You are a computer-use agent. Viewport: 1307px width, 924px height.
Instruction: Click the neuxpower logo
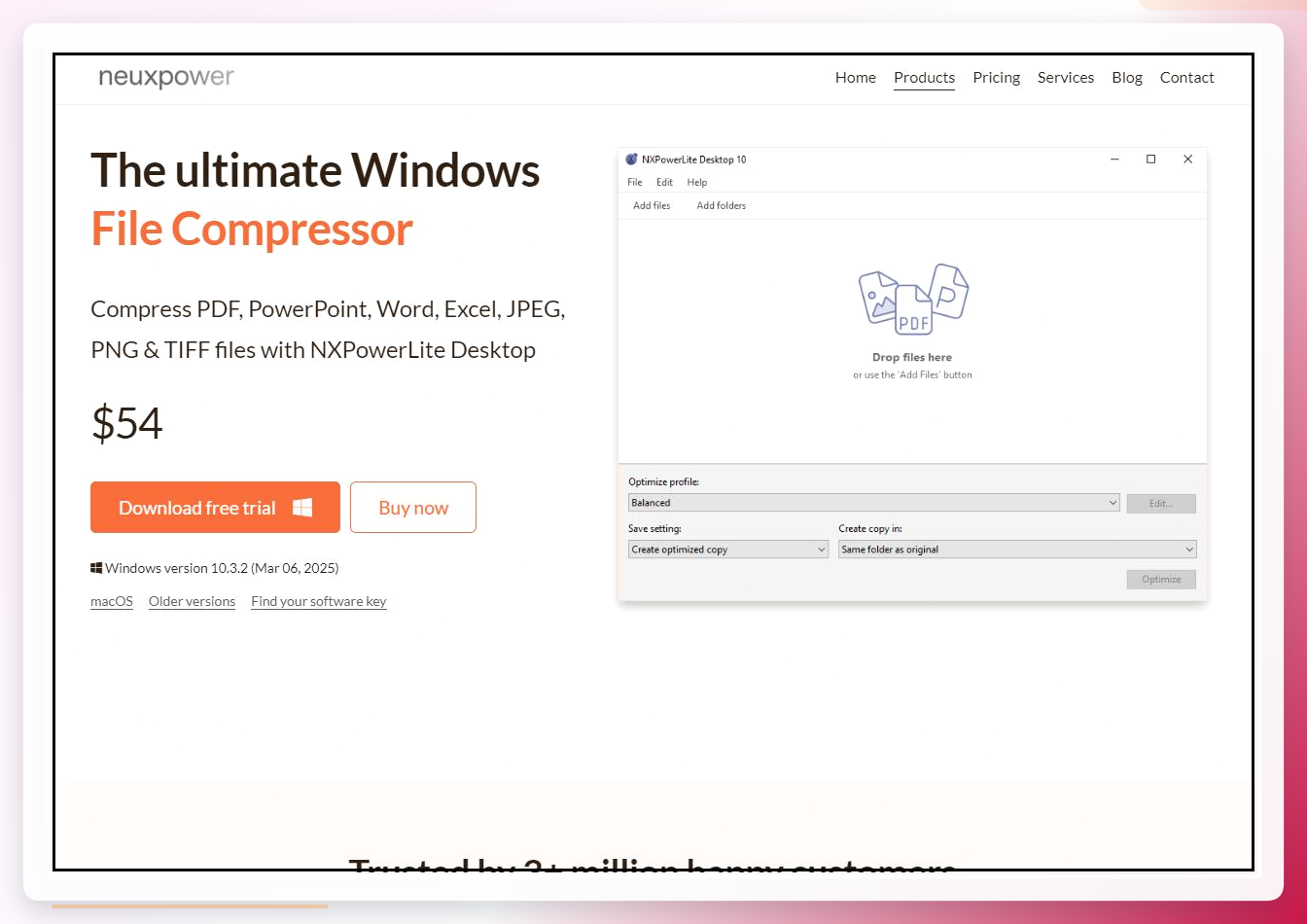(x=166, y=78)
